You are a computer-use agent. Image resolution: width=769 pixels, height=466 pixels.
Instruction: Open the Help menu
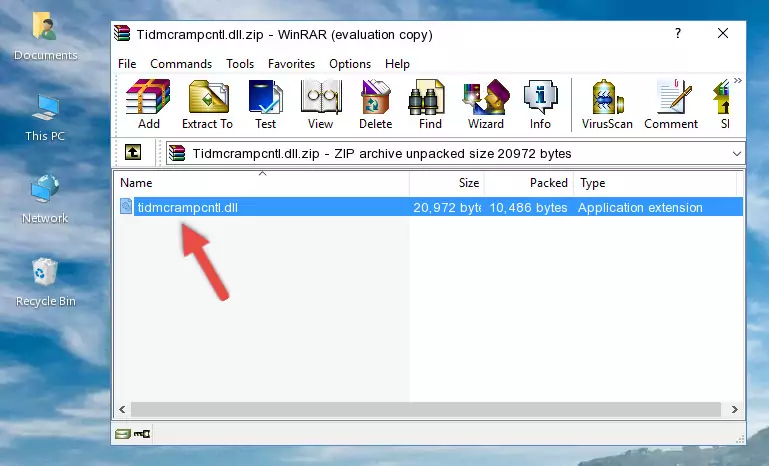pos(397,64)
